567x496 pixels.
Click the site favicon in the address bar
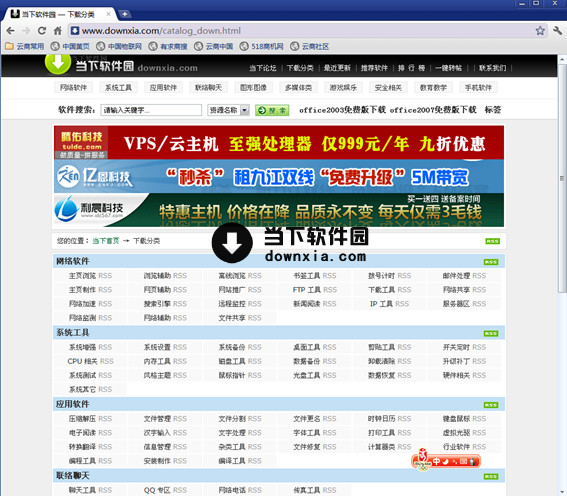pos(75,31)
